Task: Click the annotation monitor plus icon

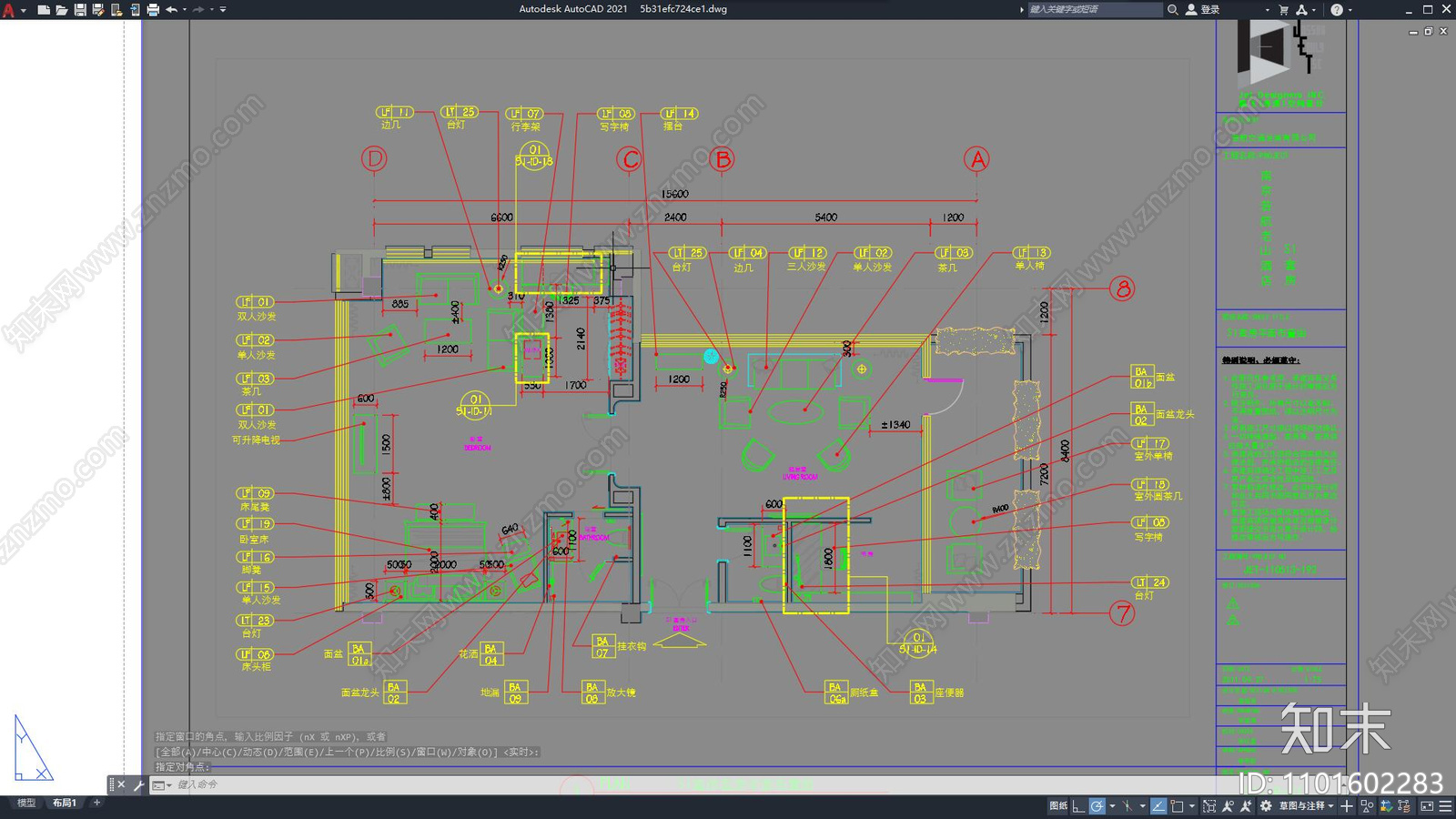Action: (1347, 806)
